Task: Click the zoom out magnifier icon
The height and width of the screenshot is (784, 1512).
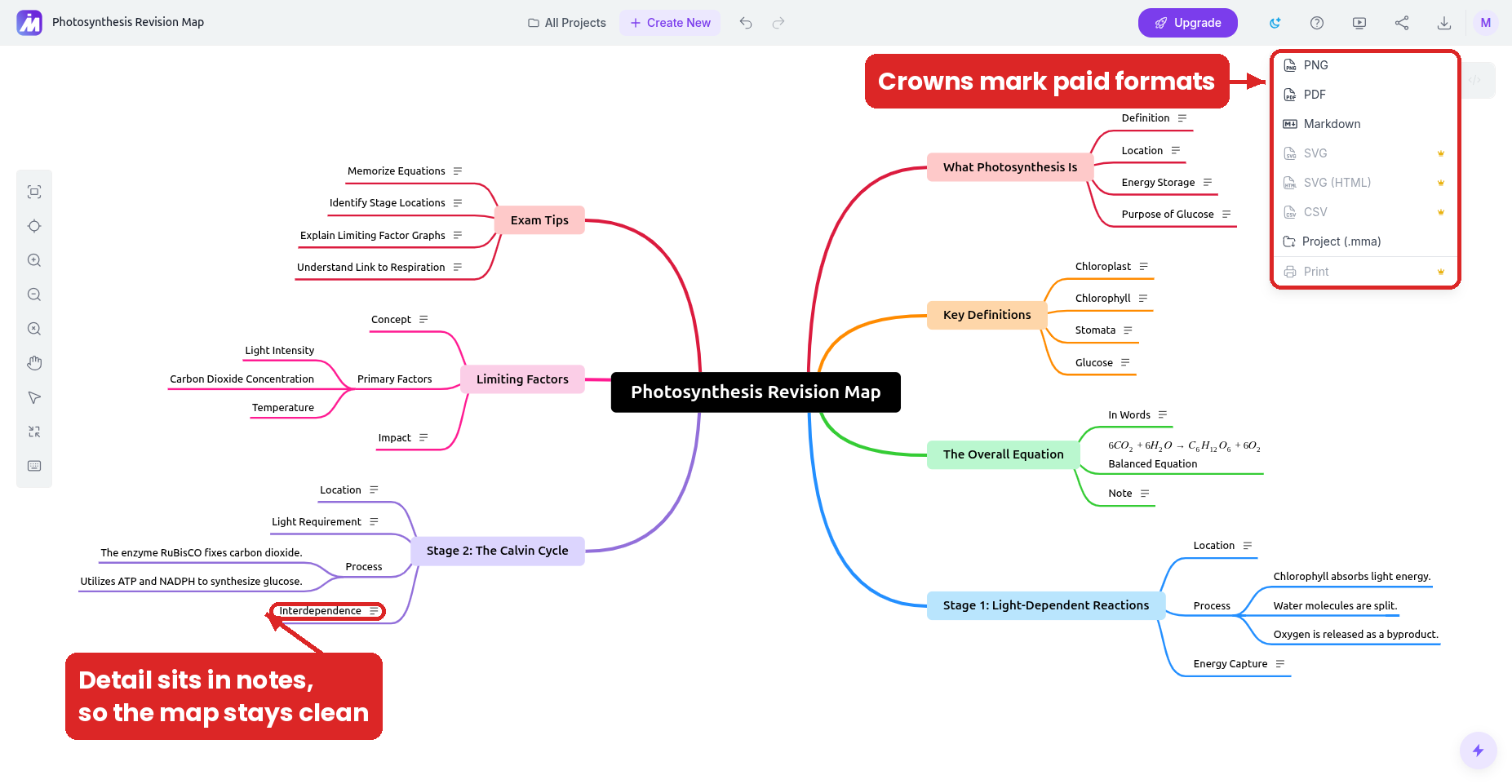Action: pos(34,295)
